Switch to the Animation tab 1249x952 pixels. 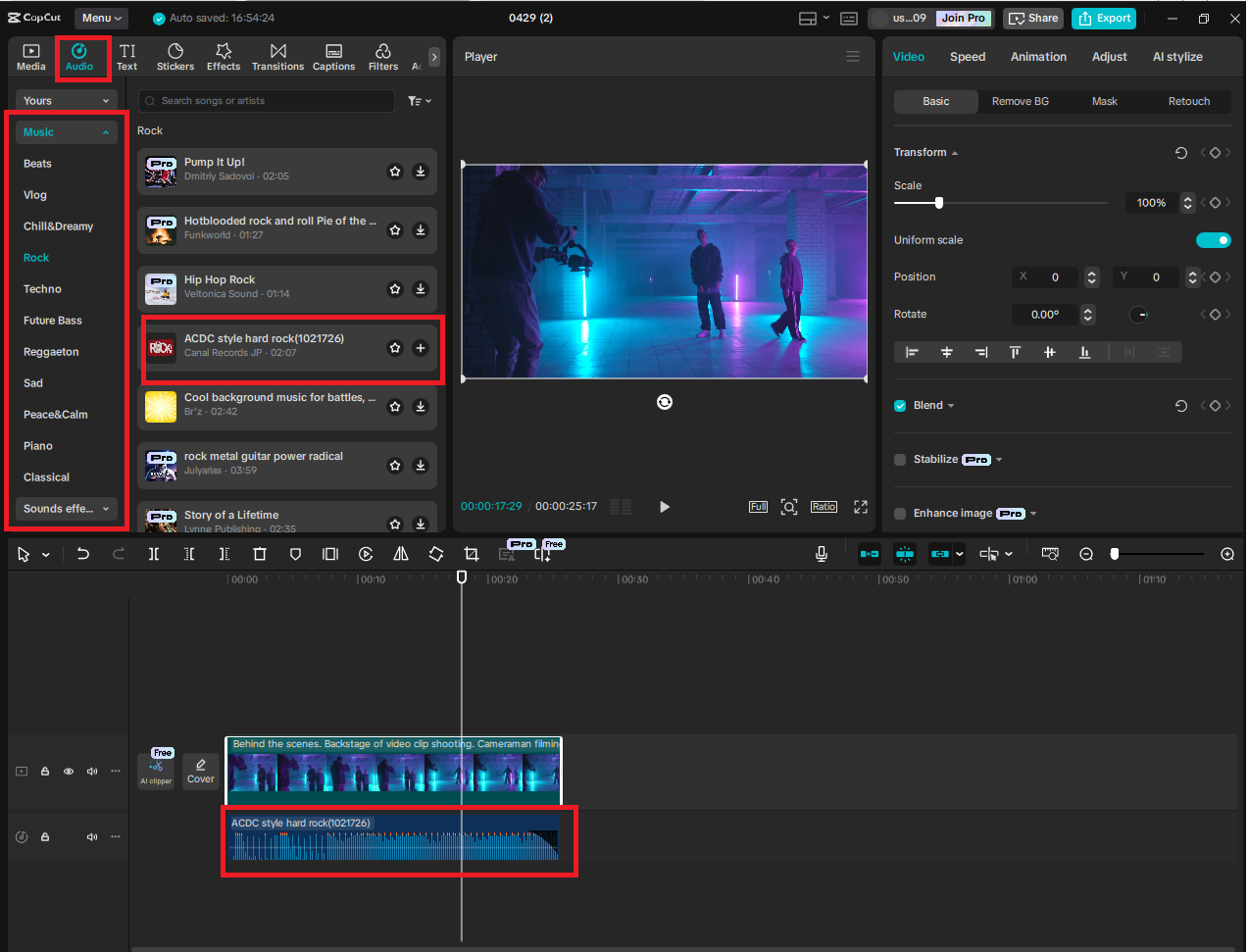1038,57
